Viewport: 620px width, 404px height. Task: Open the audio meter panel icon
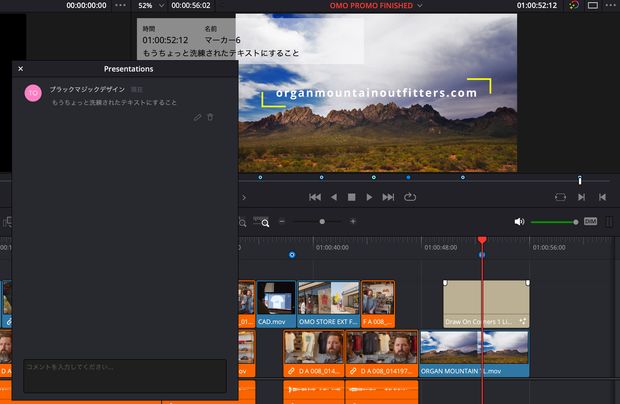(609, 222)
